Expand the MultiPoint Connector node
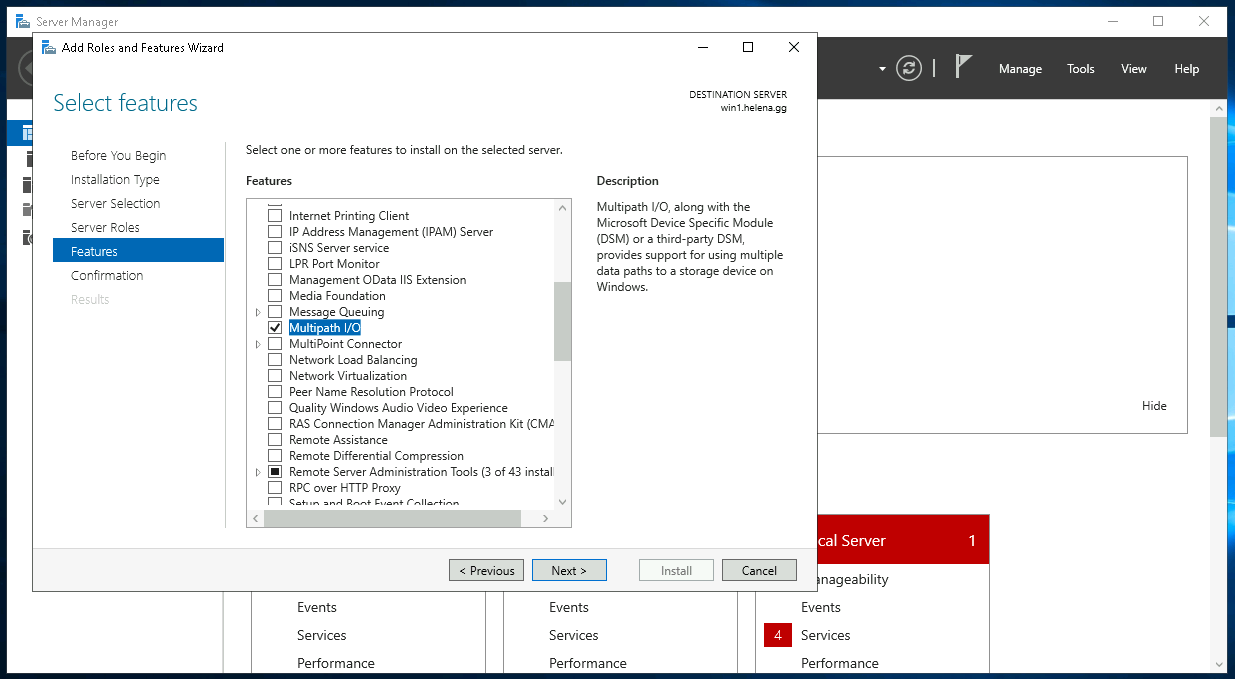 [x=258, y=344]
